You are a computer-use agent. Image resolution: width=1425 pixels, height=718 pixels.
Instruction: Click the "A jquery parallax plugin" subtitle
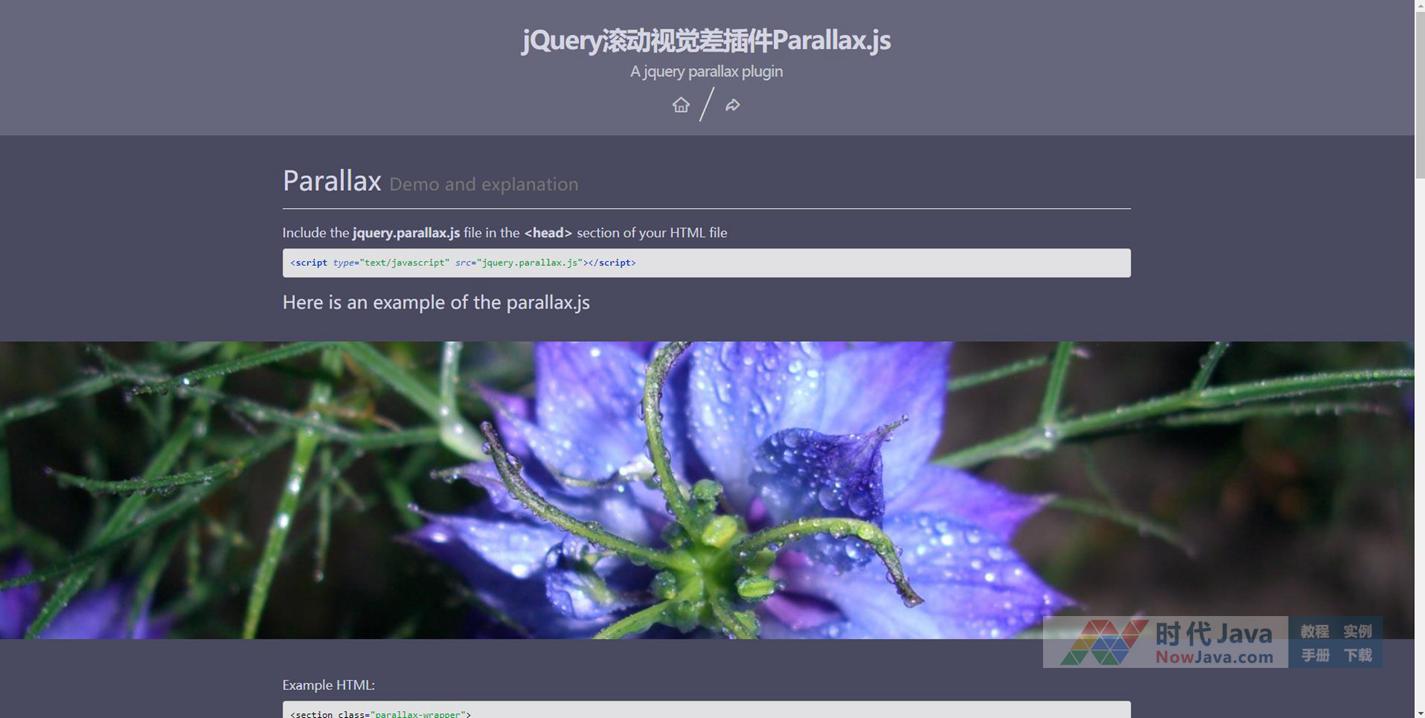[706, 72]
